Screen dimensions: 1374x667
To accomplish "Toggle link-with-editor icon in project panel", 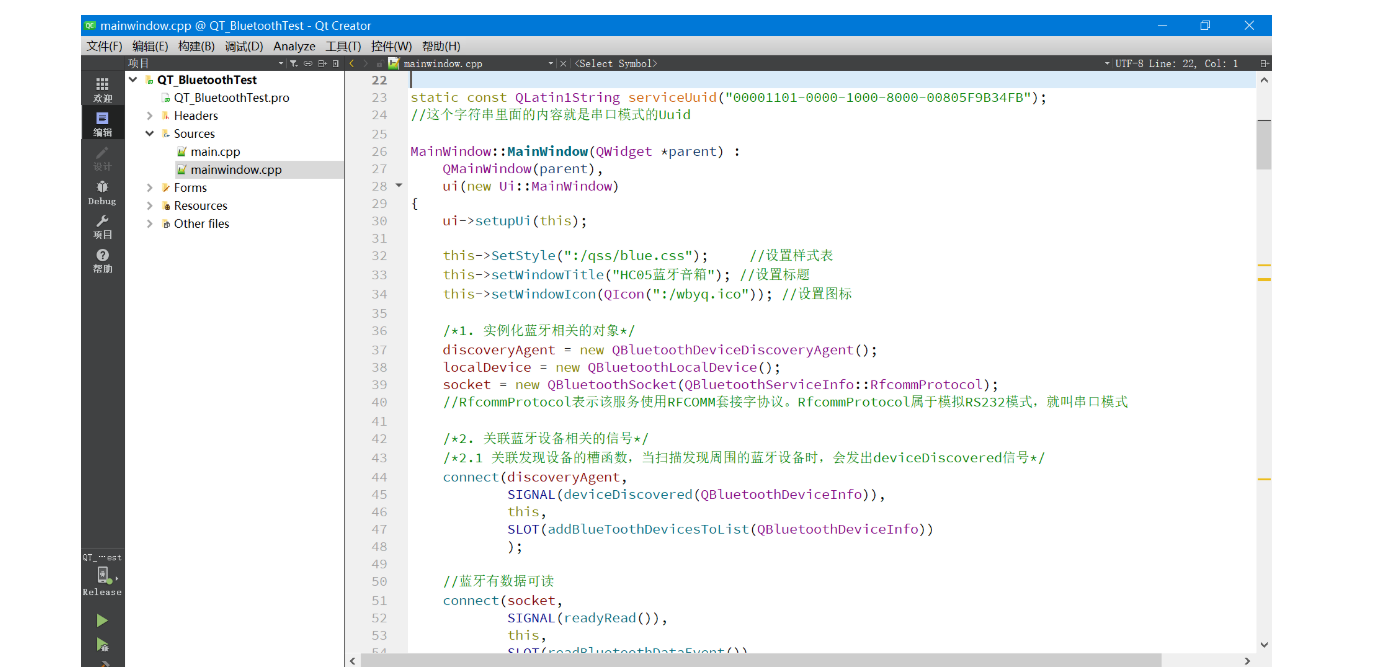I will point(308,63).
